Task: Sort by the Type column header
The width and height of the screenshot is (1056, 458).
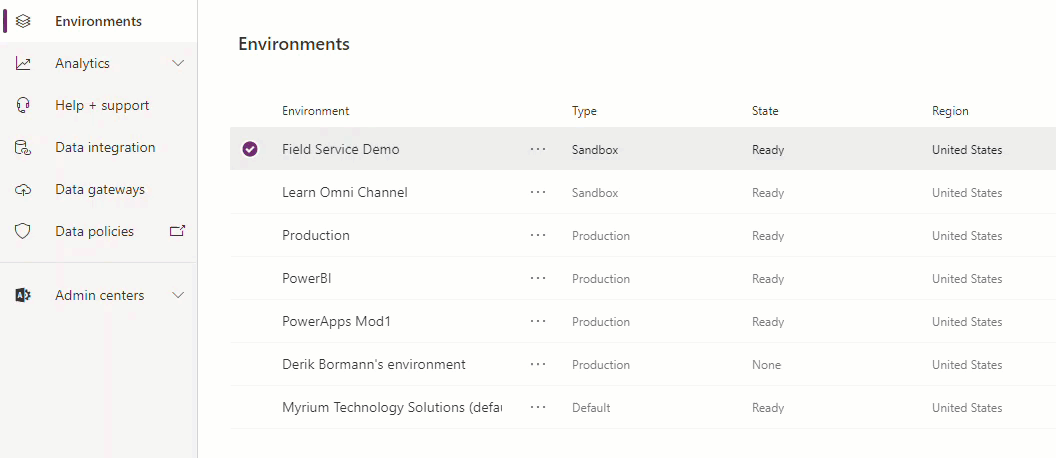Action: [584, 111]
